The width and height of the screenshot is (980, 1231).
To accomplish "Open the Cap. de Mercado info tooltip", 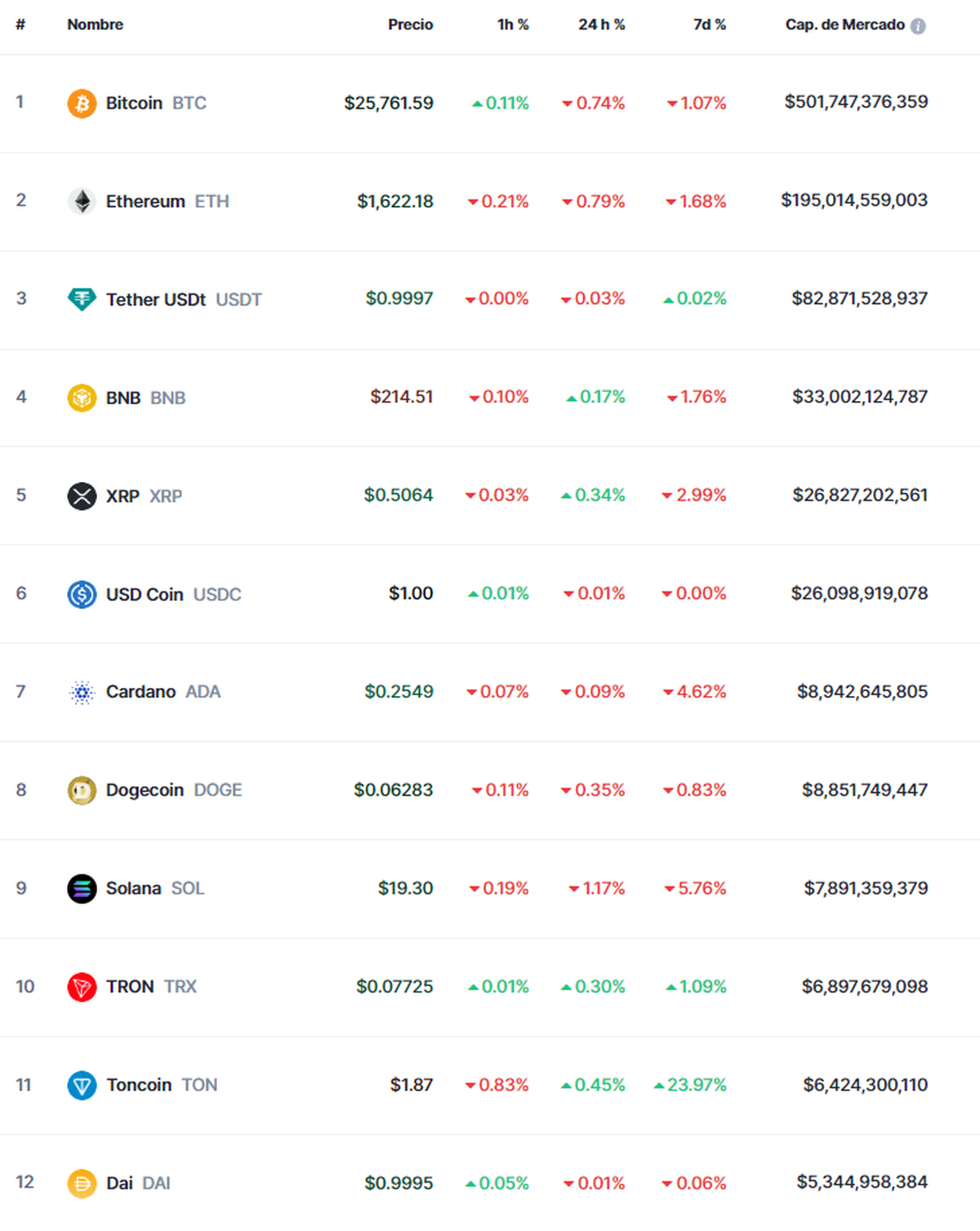I will [919, 25].
